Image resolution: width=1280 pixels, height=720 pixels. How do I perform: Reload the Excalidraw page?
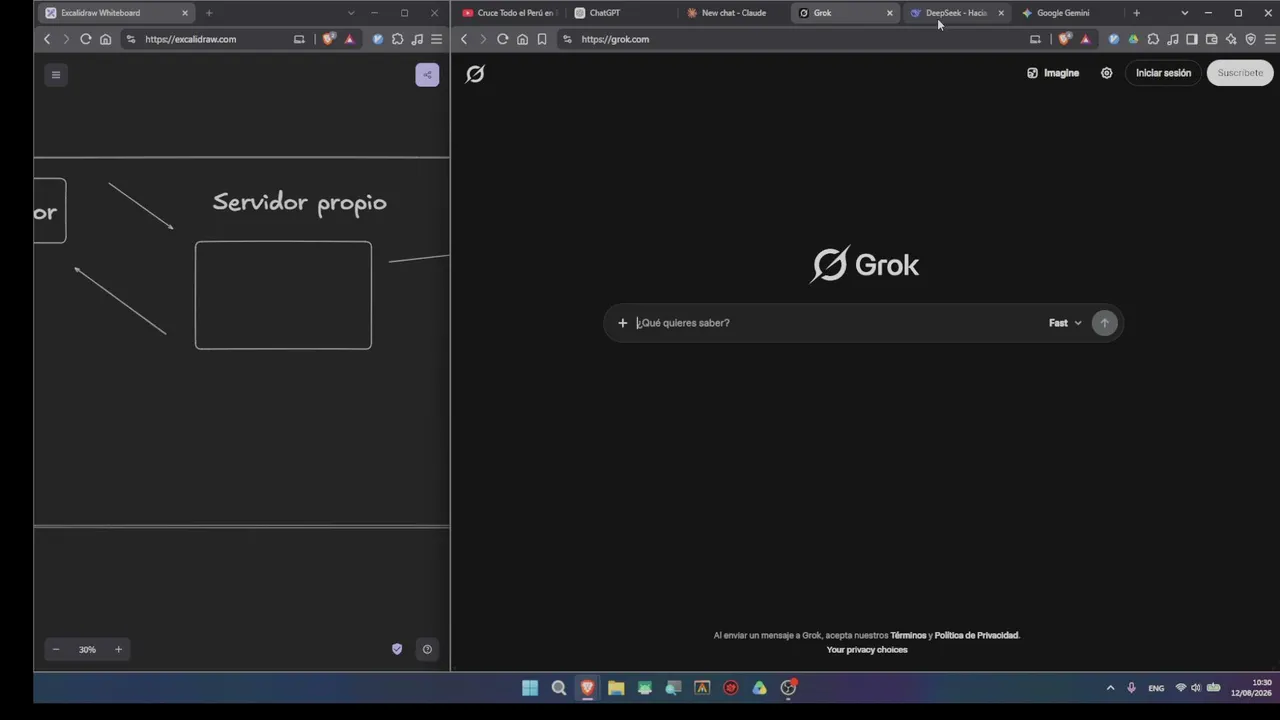tap(86, 39)
